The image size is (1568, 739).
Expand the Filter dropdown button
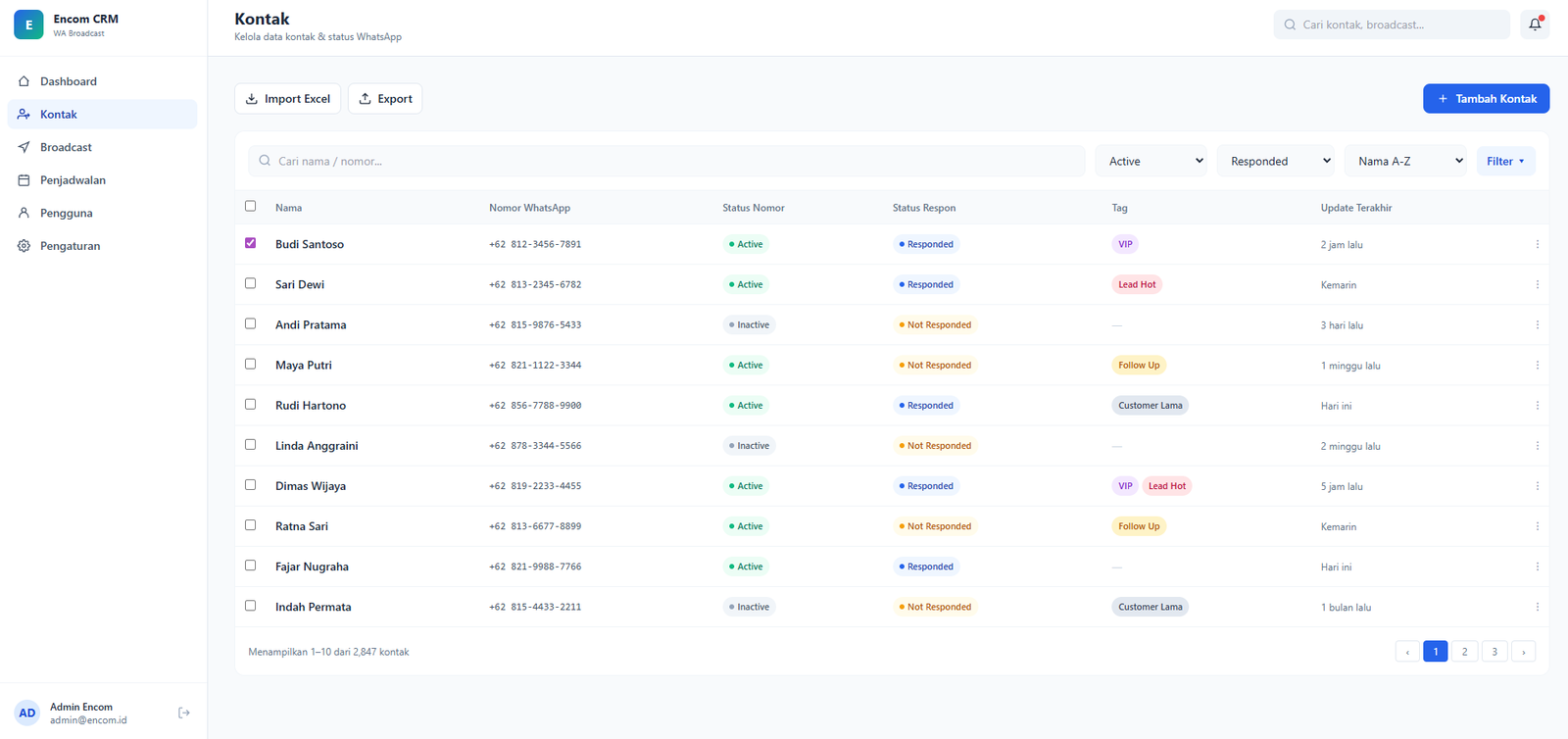click(x=1505, y=161)
